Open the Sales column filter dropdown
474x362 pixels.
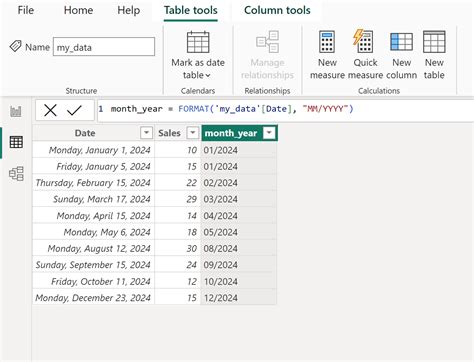point(193,133)
